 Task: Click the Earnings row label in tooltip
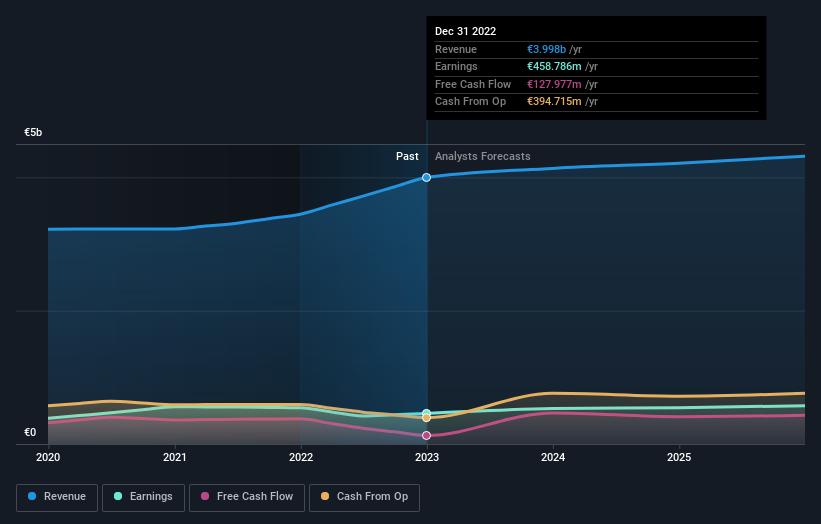[x=456, y=66]
